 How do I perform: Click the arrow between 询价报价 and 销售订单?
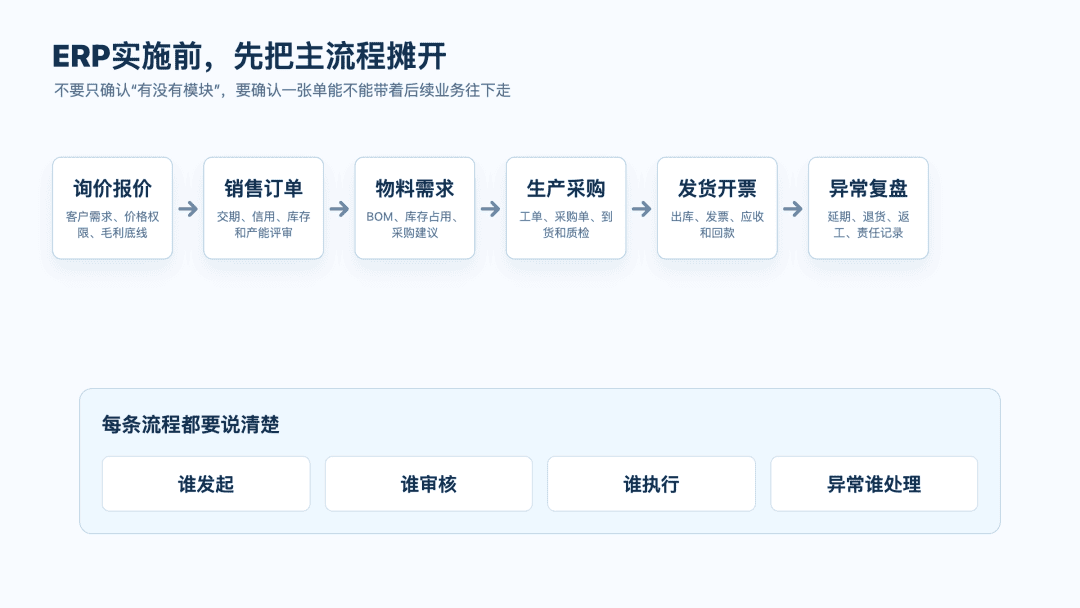pyautogui.click(x=188, y=209)
